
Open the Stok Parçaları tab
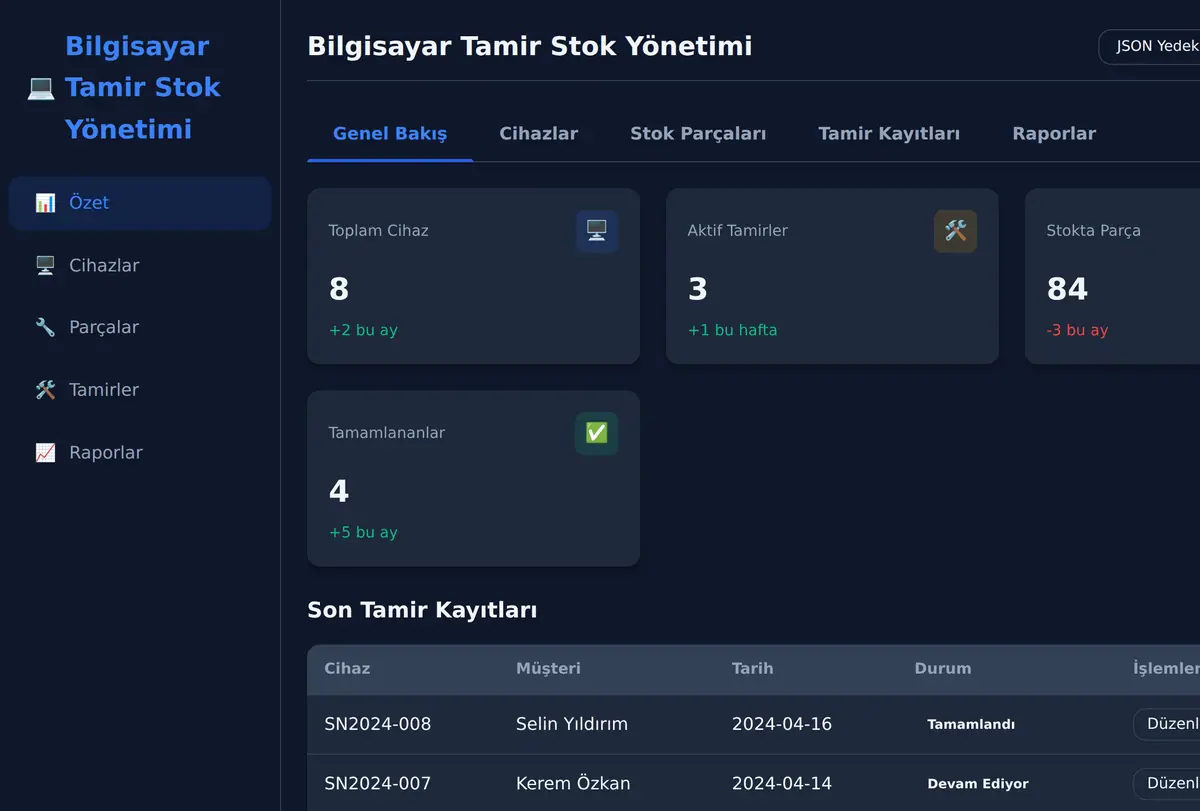tap(698, 134)
